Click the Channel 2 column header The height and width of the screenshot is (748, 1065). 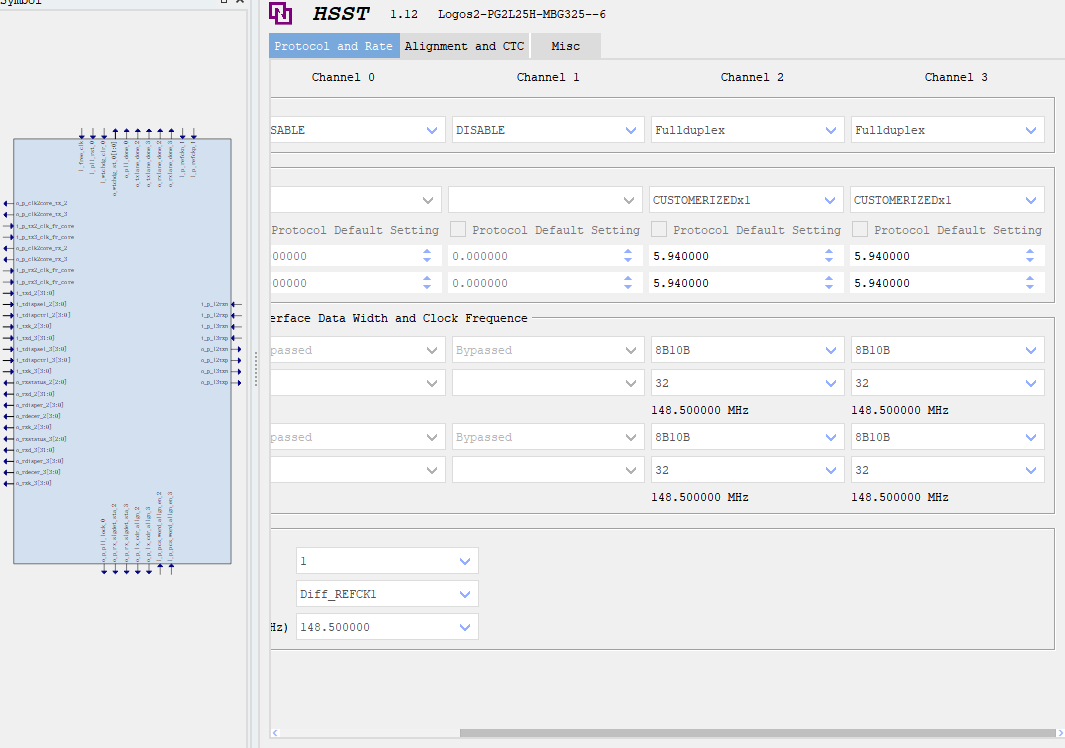[x=752, y=77]
